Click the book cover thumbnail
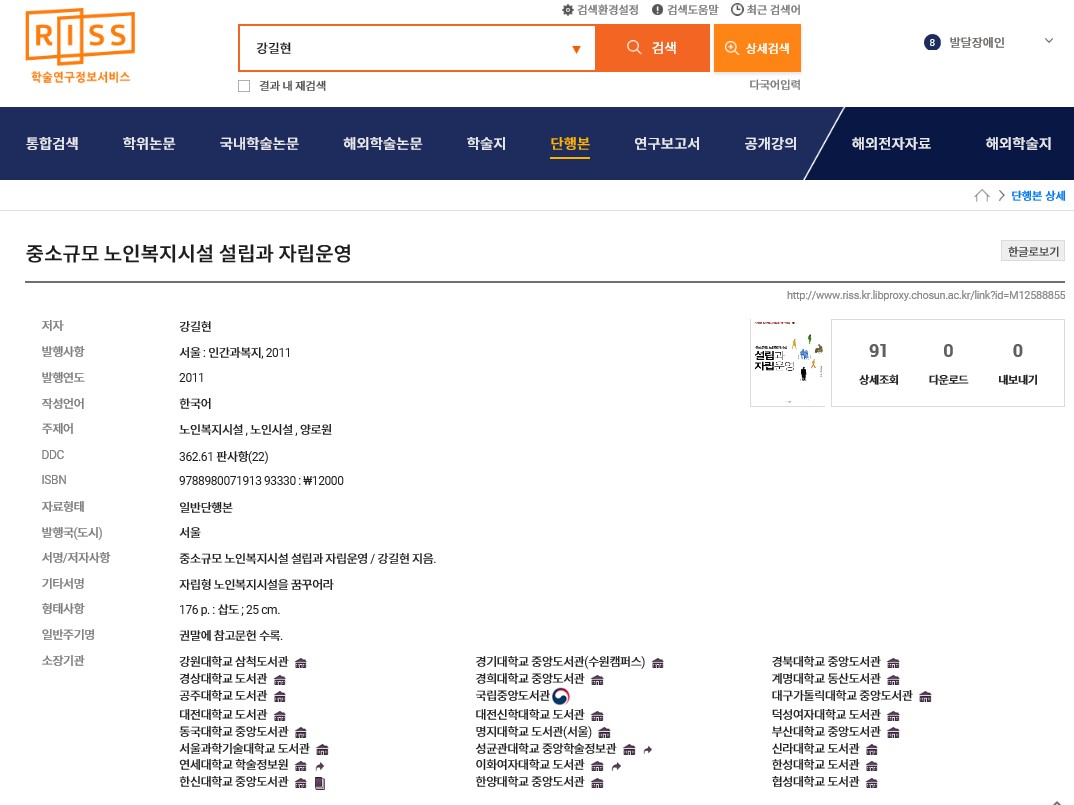This screenshot has height=805, width=1074. (787, 362)
